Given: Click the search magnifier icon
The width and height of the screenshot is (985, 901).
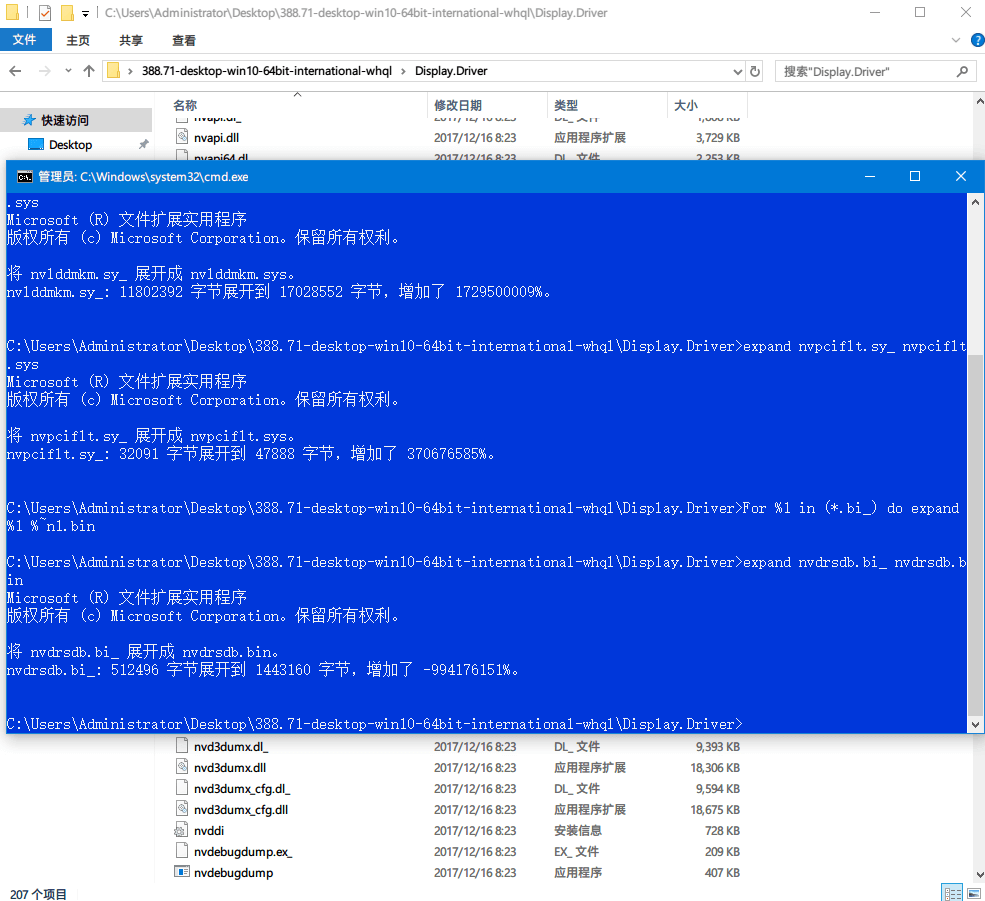Looking at the screenshot, I should click(x=962, y=72).
